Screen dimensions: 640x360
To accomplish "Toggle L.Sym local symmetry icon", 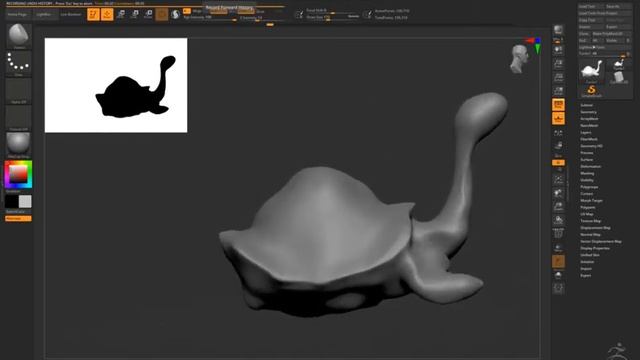I will 558,146.
